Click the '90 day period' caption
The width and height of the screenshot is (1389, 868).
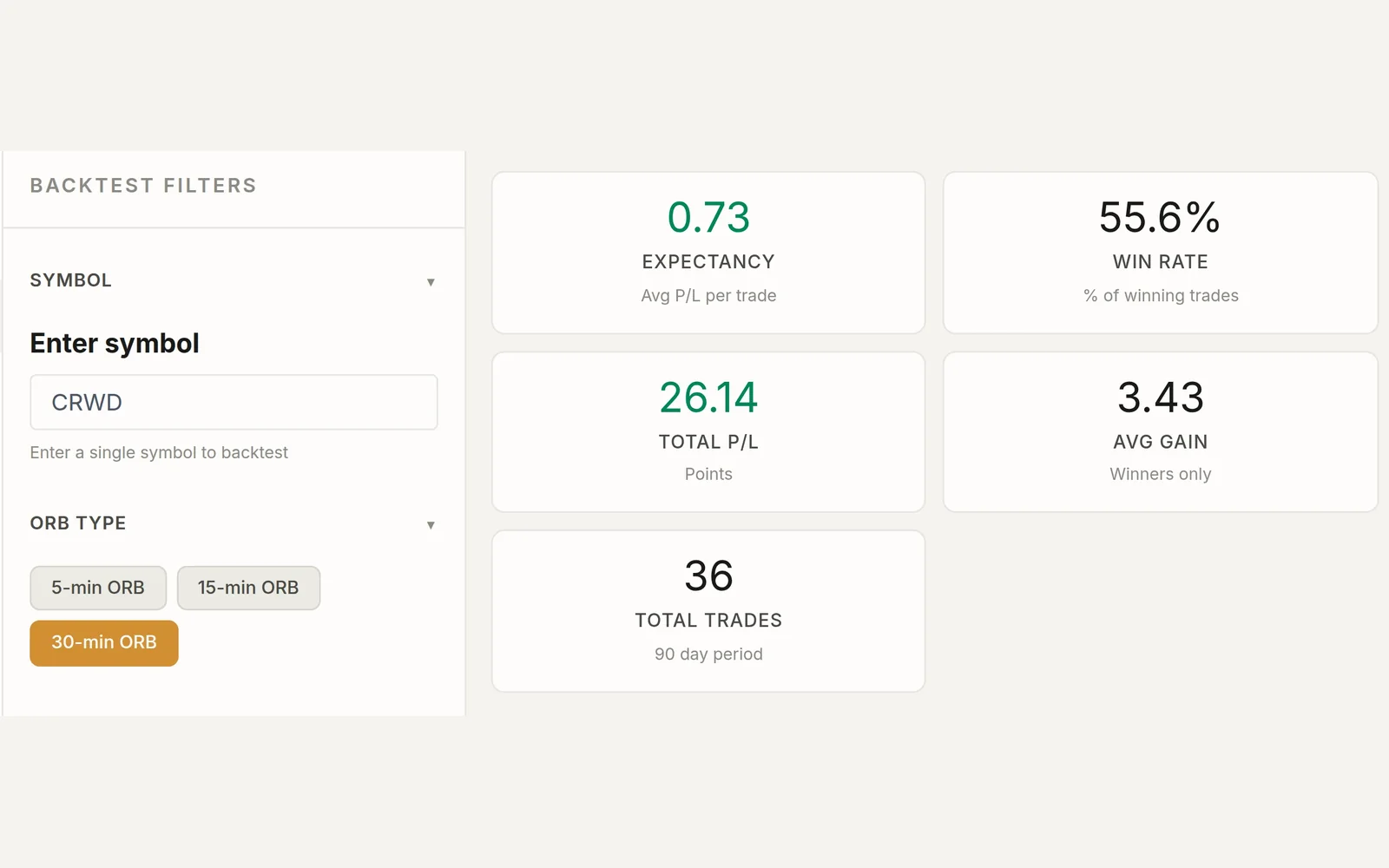[x=708, y=654]
